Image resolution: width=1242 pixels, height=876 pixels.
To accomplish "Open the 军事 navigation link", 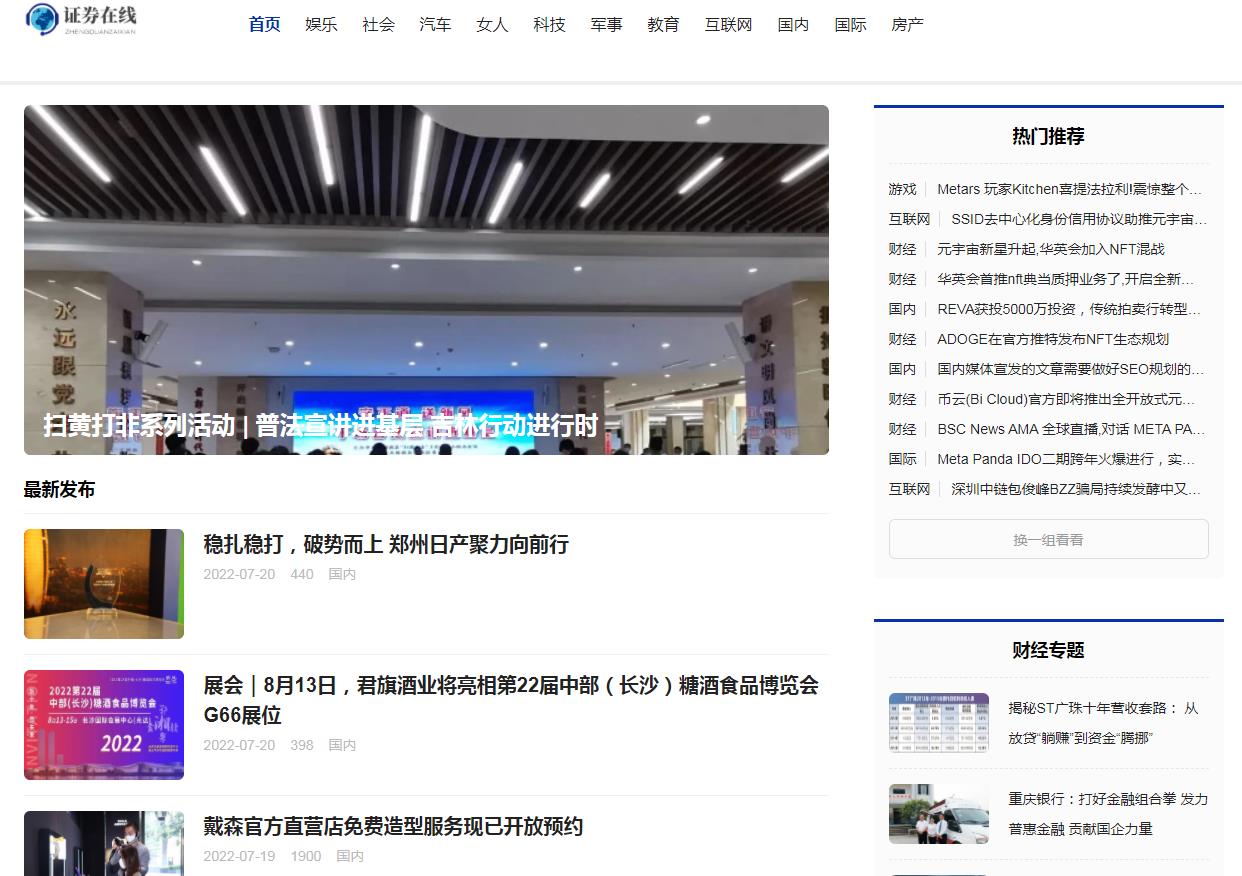I will [607, 25].
